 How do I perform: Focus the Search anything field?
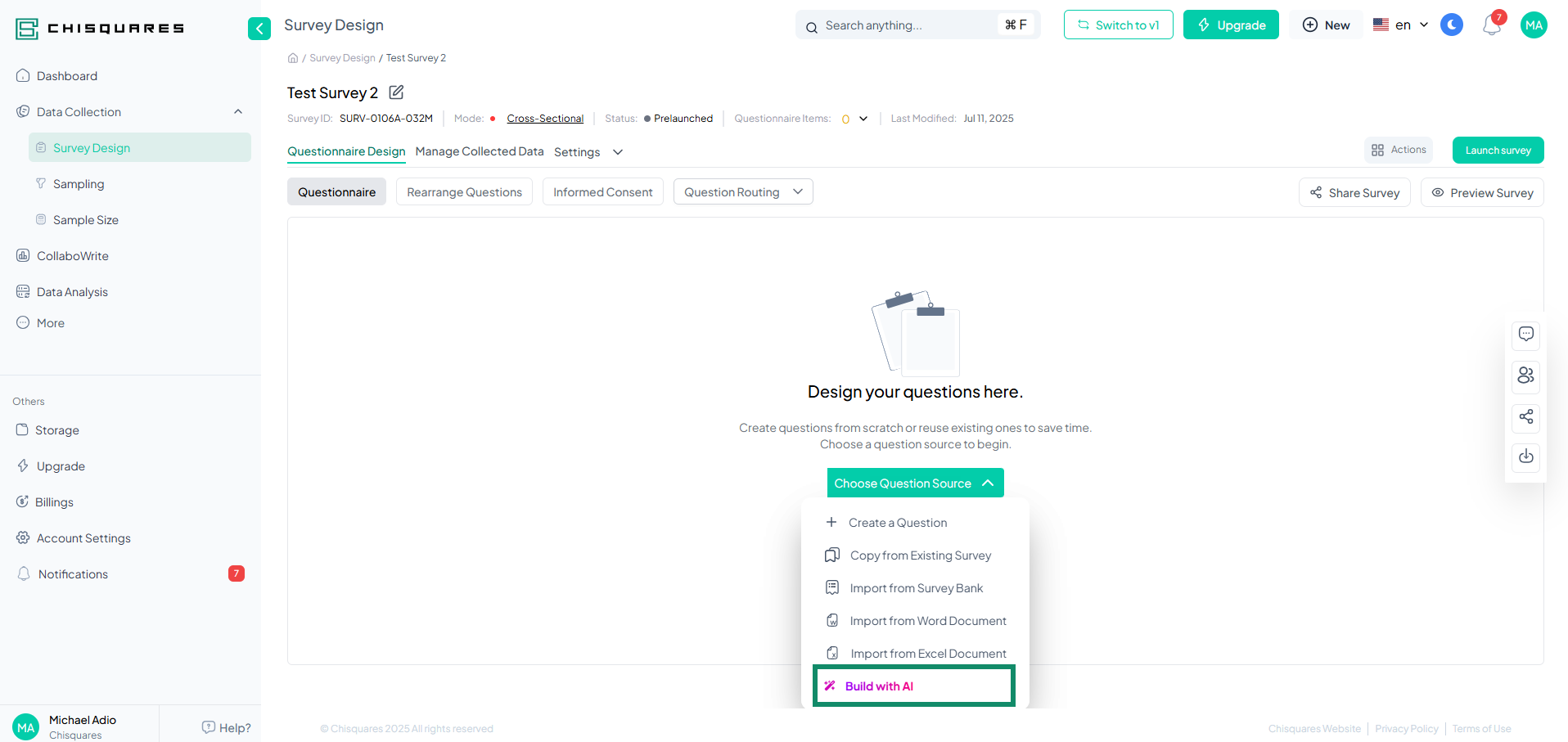908,25
